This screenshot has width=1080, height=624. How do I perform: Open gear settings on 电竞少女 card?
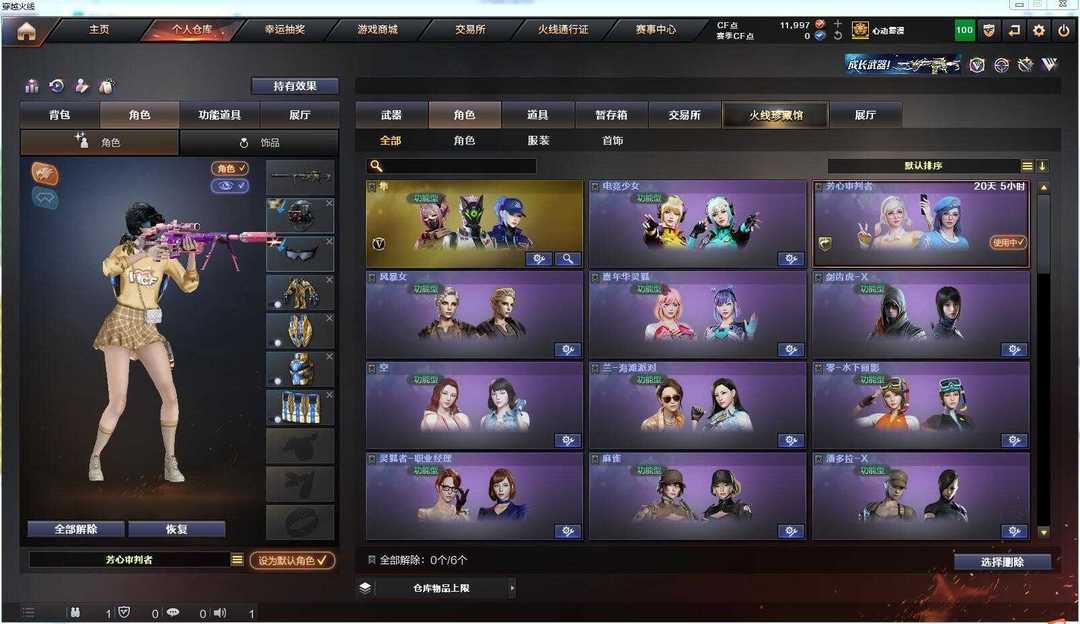click(x=791, y=259)
